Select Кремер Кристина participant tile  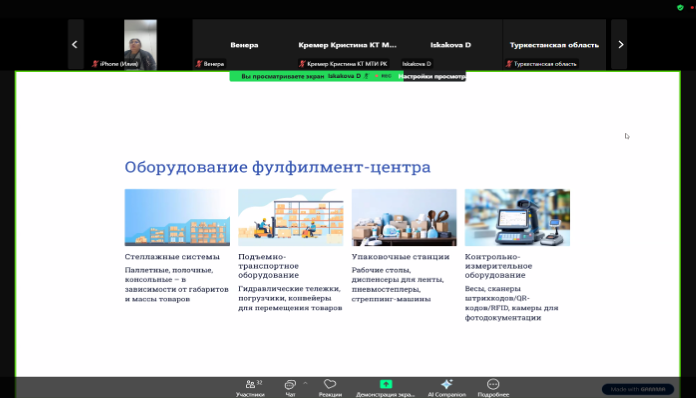tap(347, 44)
